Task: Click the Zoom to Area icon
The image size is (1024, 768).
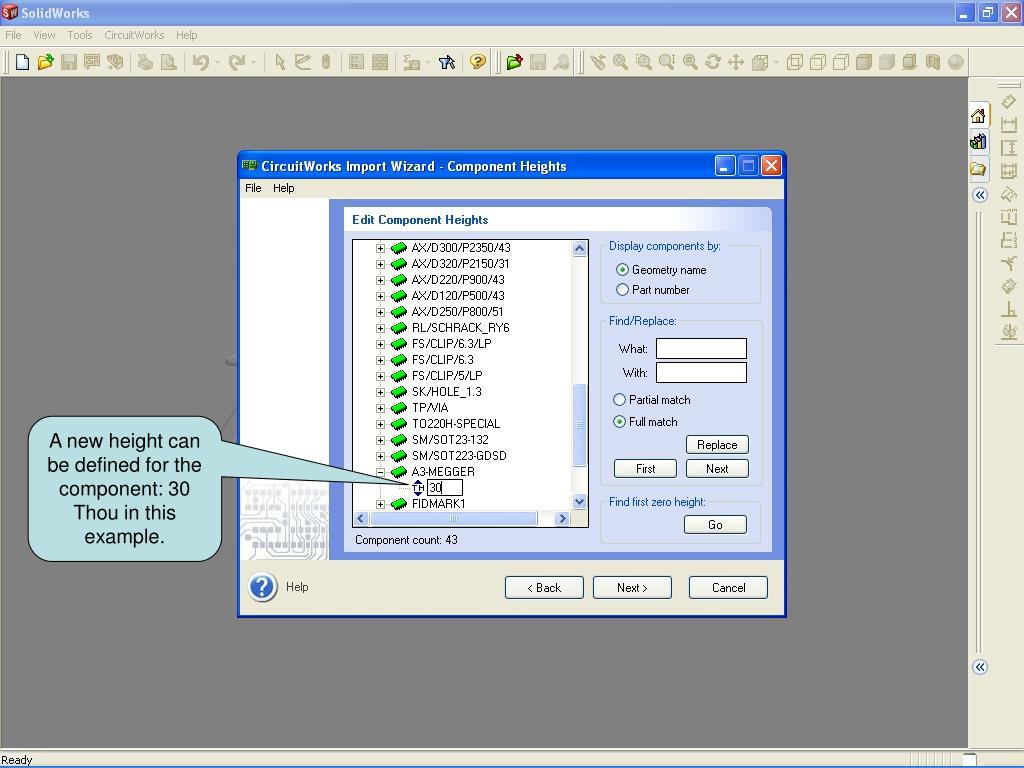Action: point(644,62)
